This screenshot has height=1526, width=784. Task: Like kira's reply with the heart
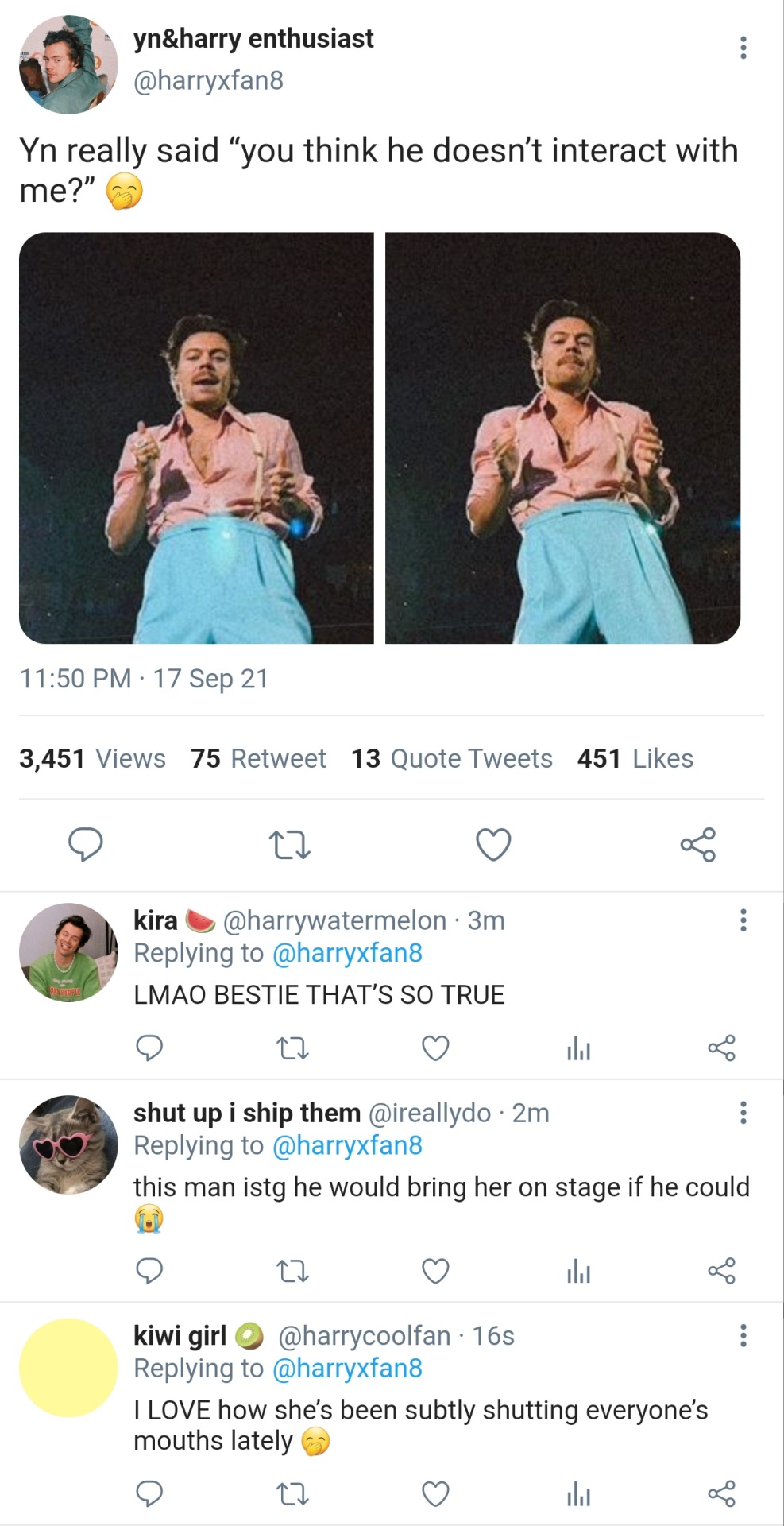(435, 1048)
